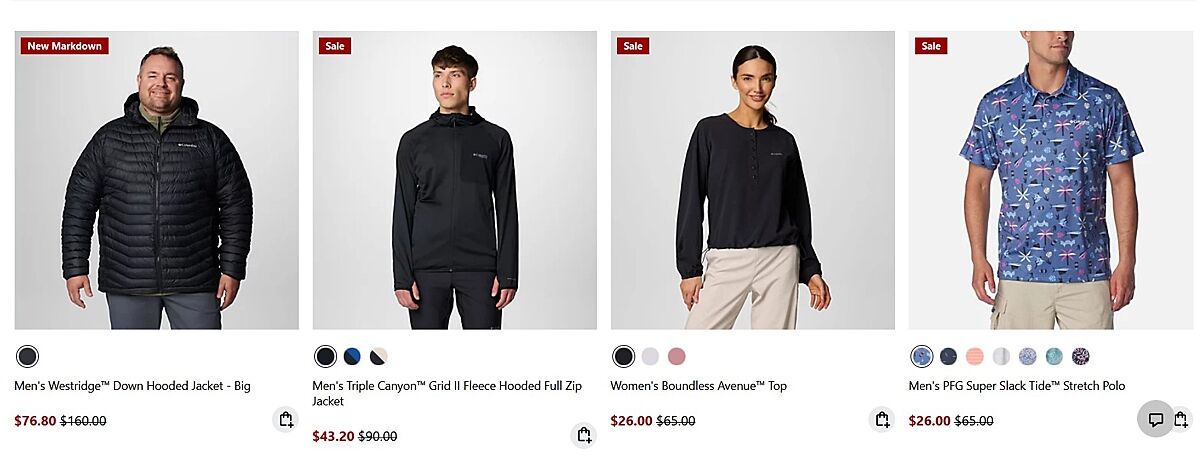Open Men's Westridge Down Hooded Jacket link
The image size is (1200, 473).
pyautogui.click(x=132, y=385)
